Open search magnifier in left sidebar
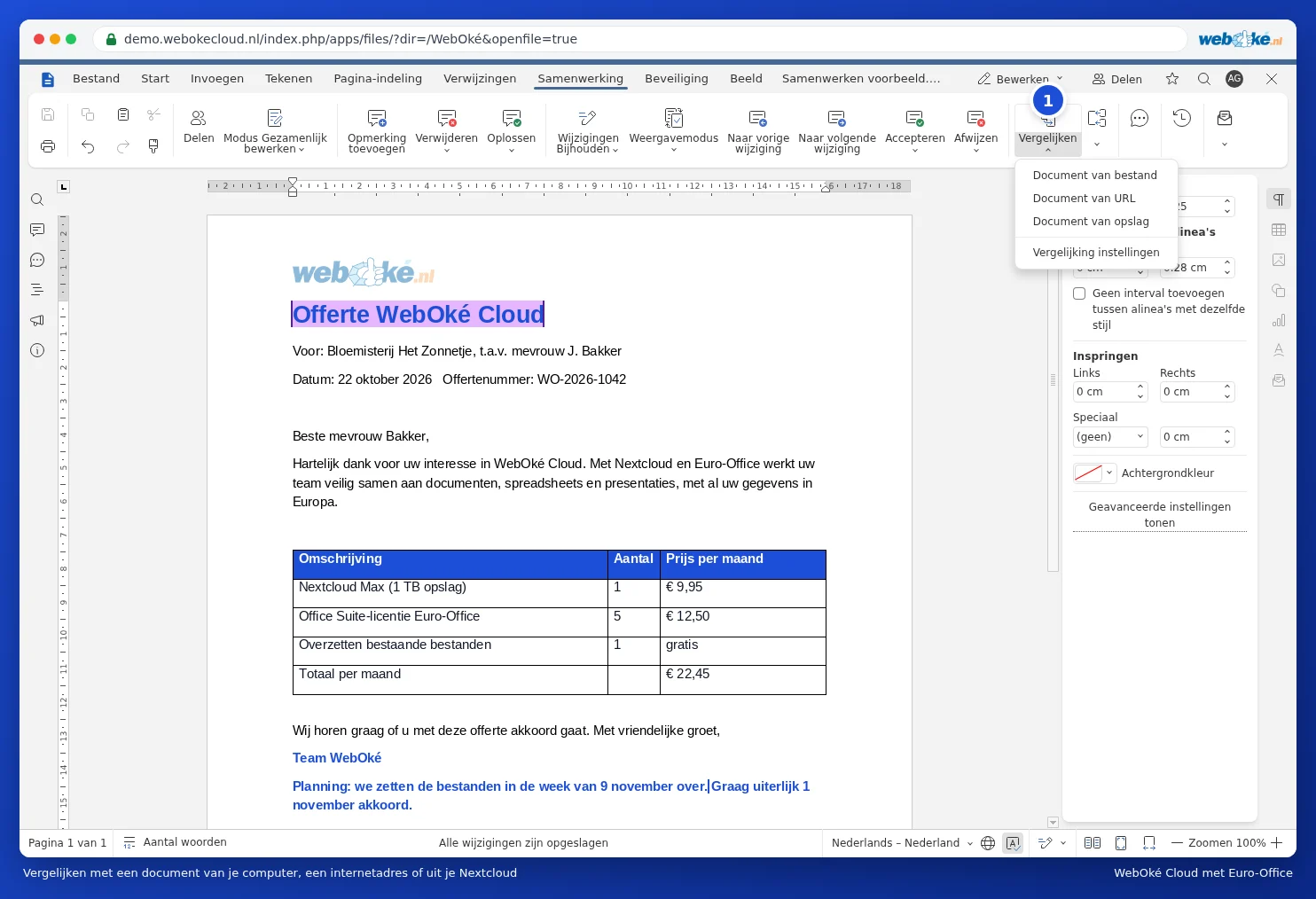The width and height of the screenshot is (1316, 899). pos(37,199)
